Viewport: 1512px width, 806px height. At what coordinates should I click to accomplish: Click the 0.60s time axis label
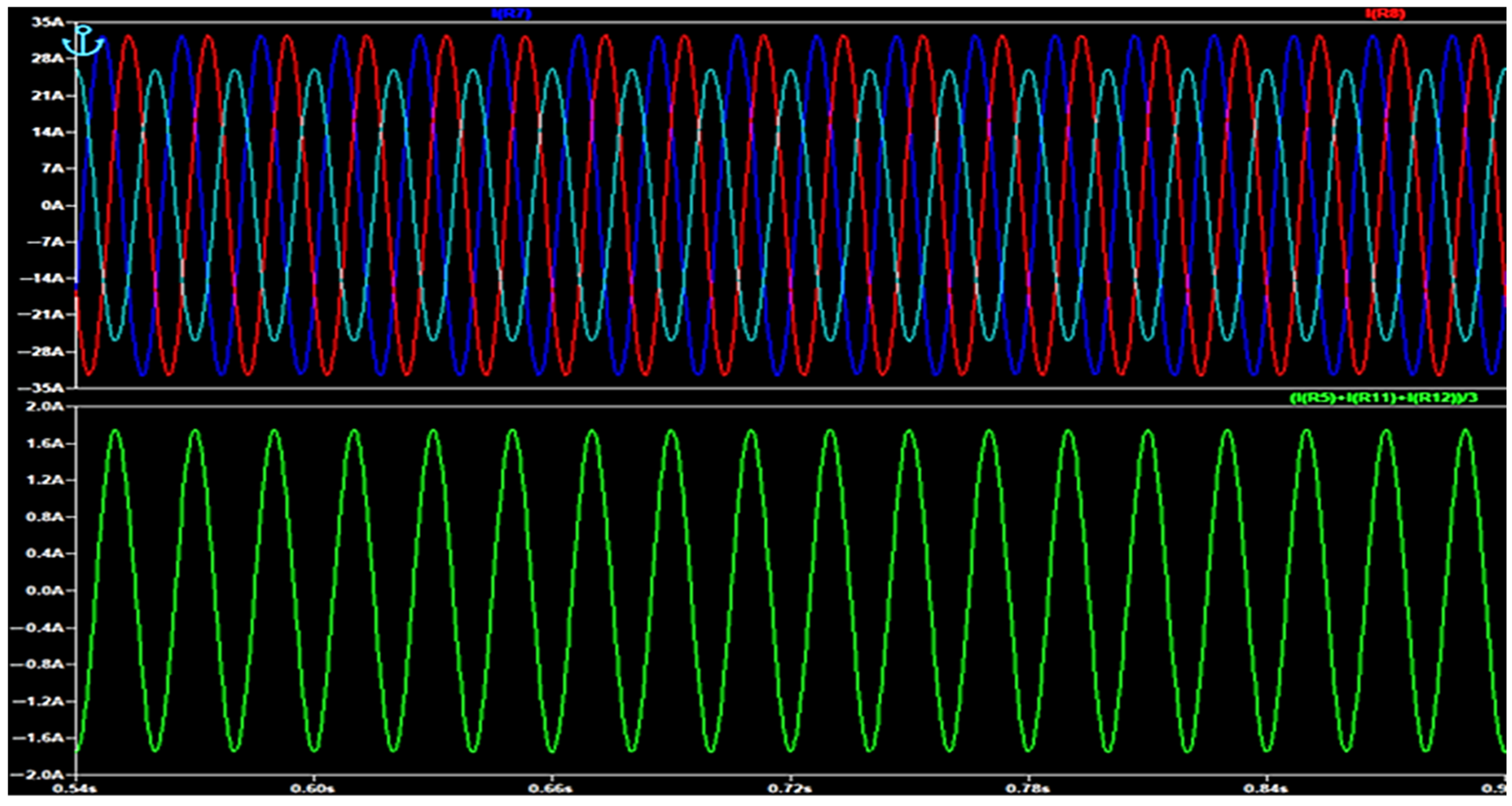pos(313,788)
